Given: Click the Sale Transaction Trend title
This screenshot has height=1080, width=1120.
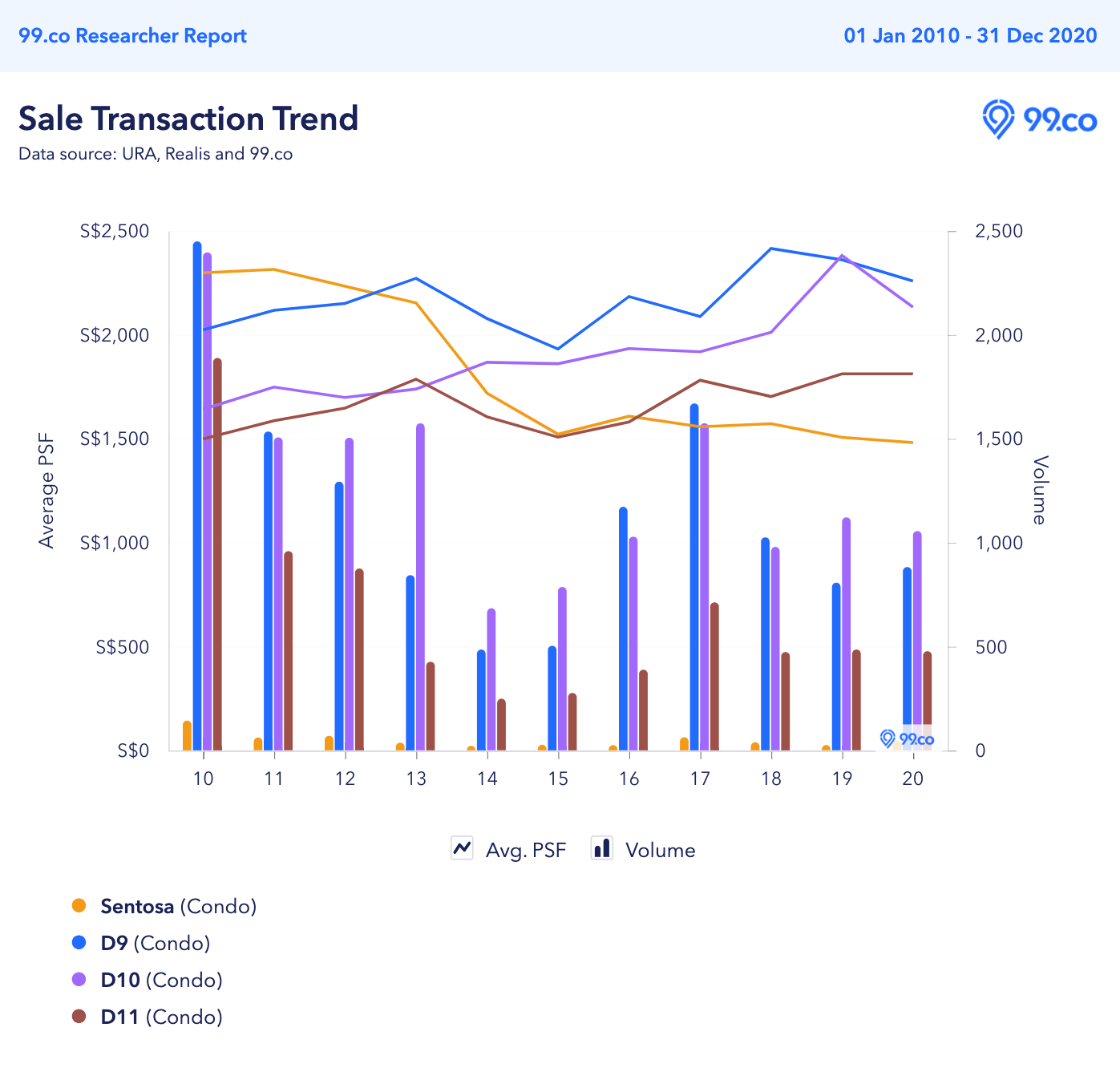Looking at the screenshot, I should [188, 119].
